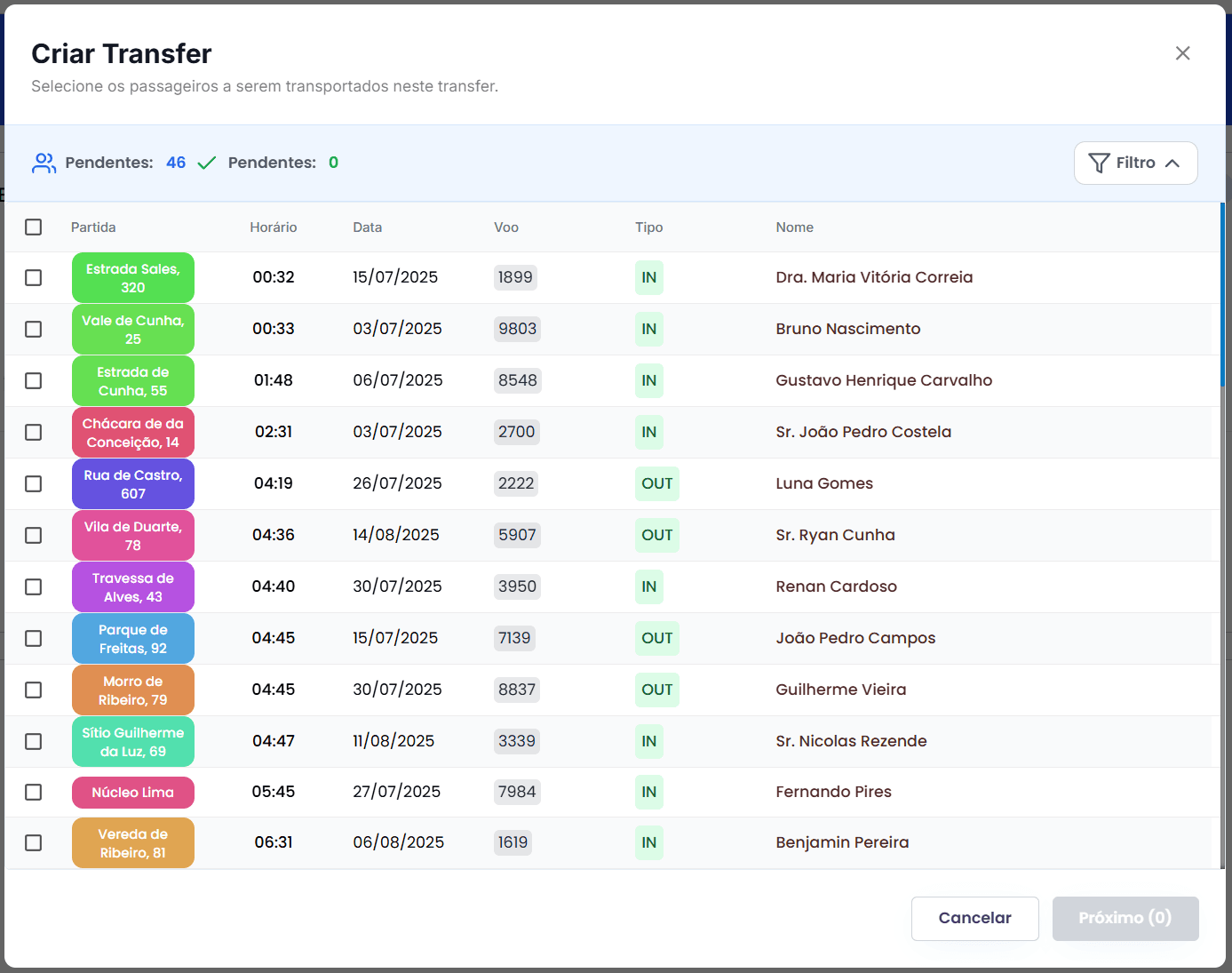Close the Criar Transfer dialog
The width and height of the screenshot is (1232, 973).
click(1182, 53)
